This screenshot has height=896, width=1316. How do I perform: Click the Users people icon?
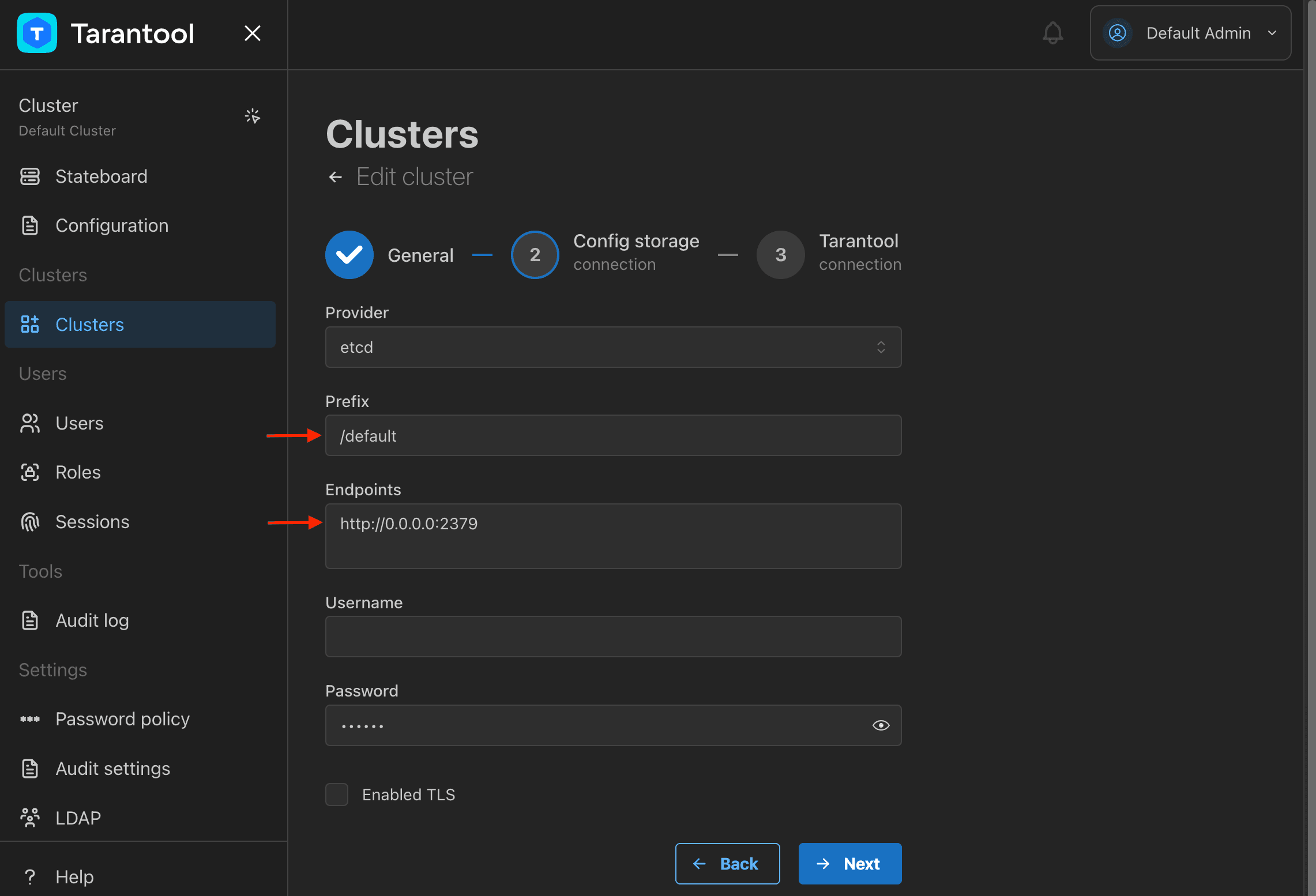click(x=30, y=423)
